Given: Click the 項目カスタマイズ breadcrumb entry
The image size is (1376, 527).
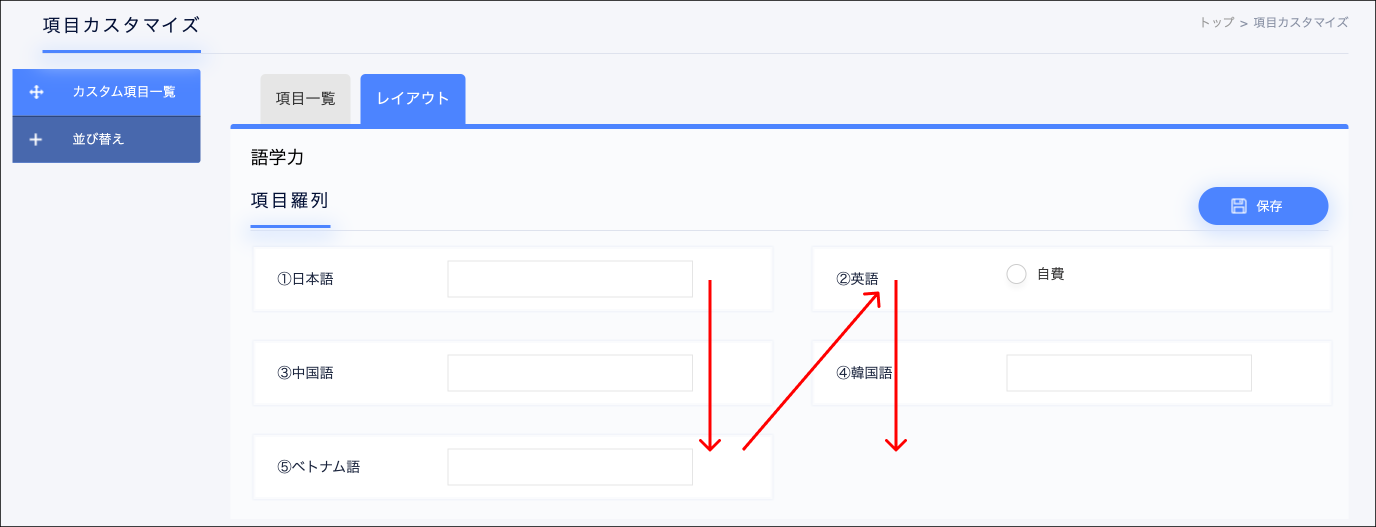Looking at the screenshot, I should (x=1300, y=22).
